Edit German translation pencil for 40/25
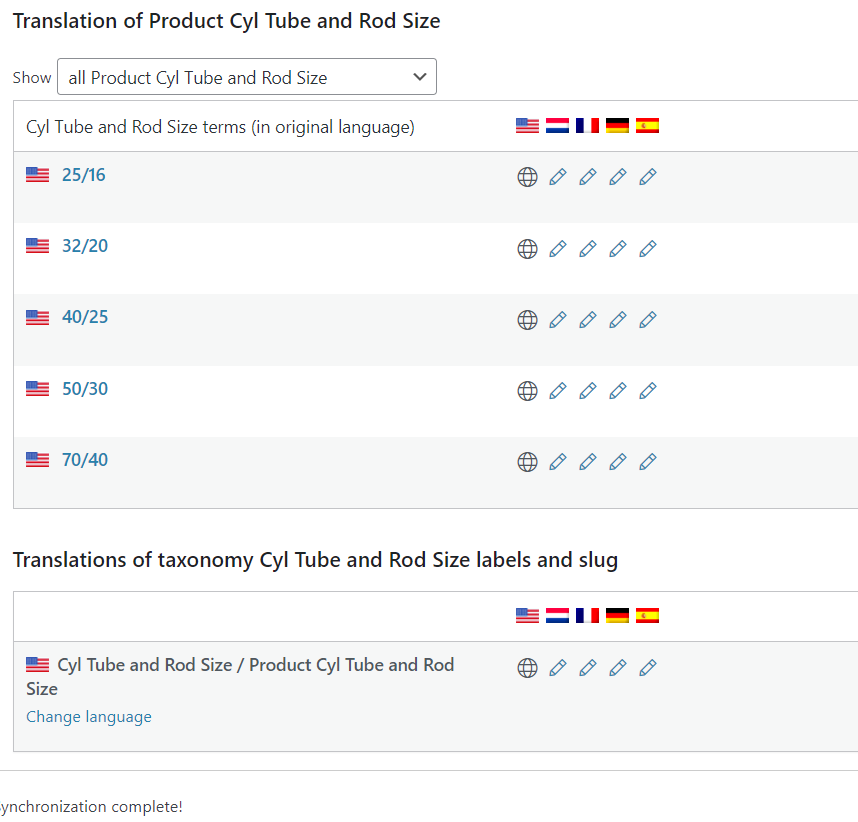Viewport: 858px width, 822px height. click(618, 320)
